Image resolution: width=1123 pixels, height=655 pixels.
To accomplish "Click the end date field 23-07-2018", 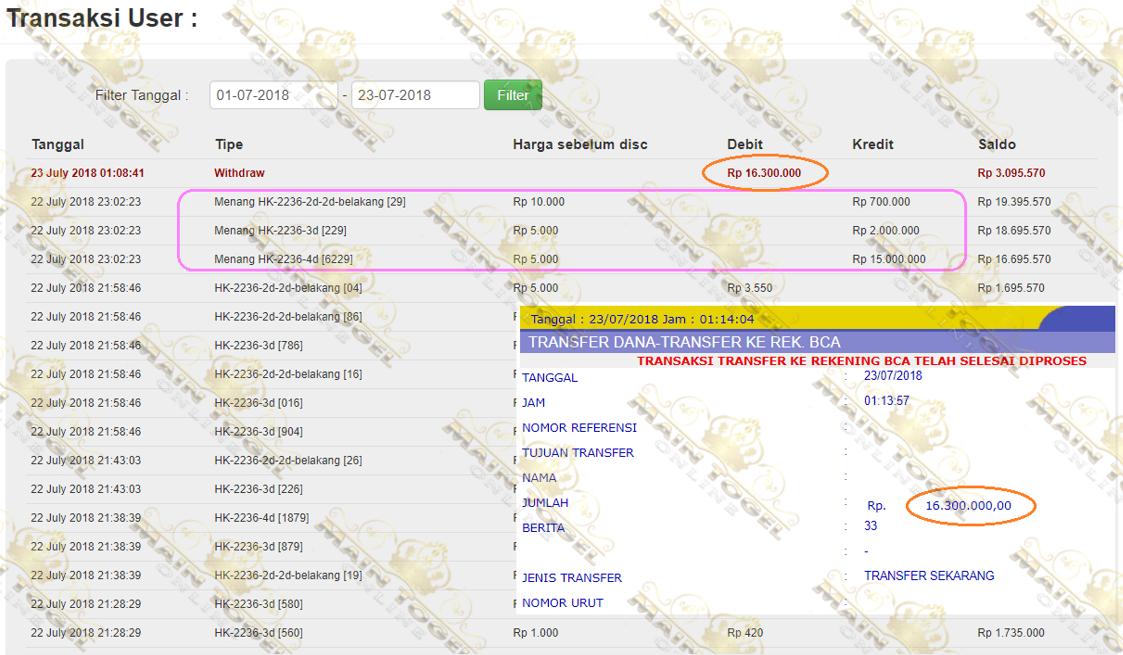I will (x=414, y=95).
